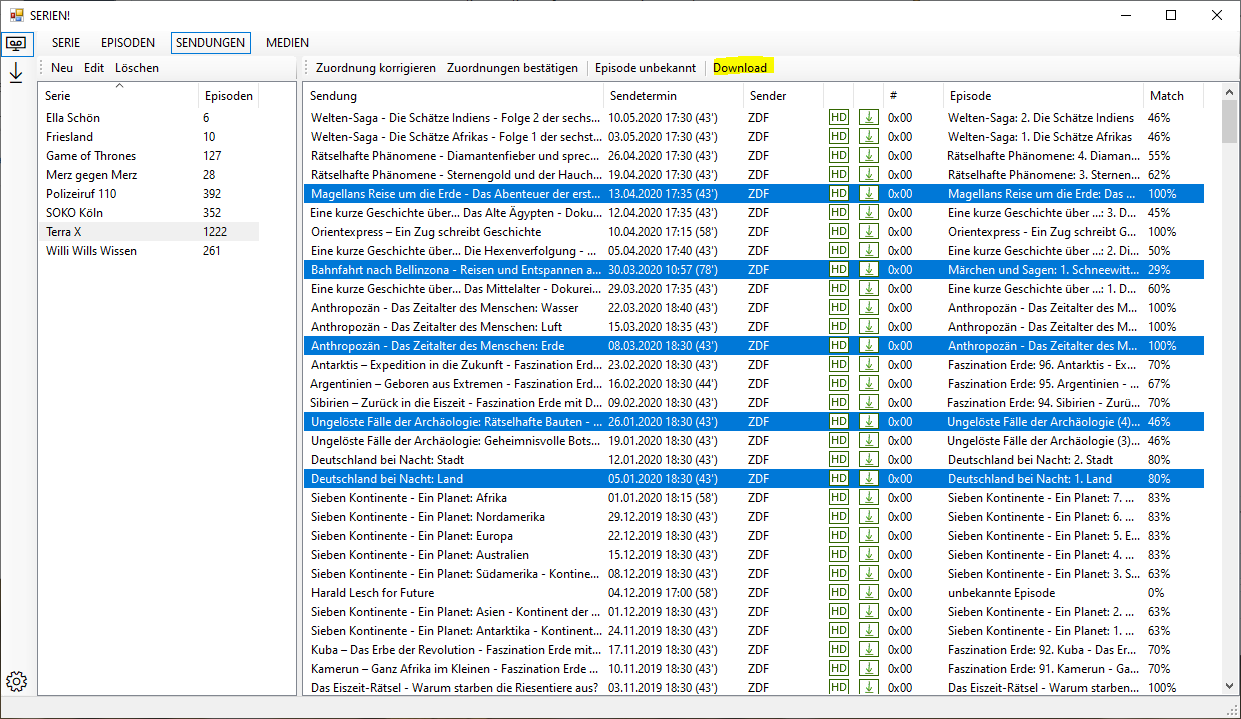Switch to the EPISODEN tab
The width and height of the screenshot is (1241, 719).
coord(128,43)
